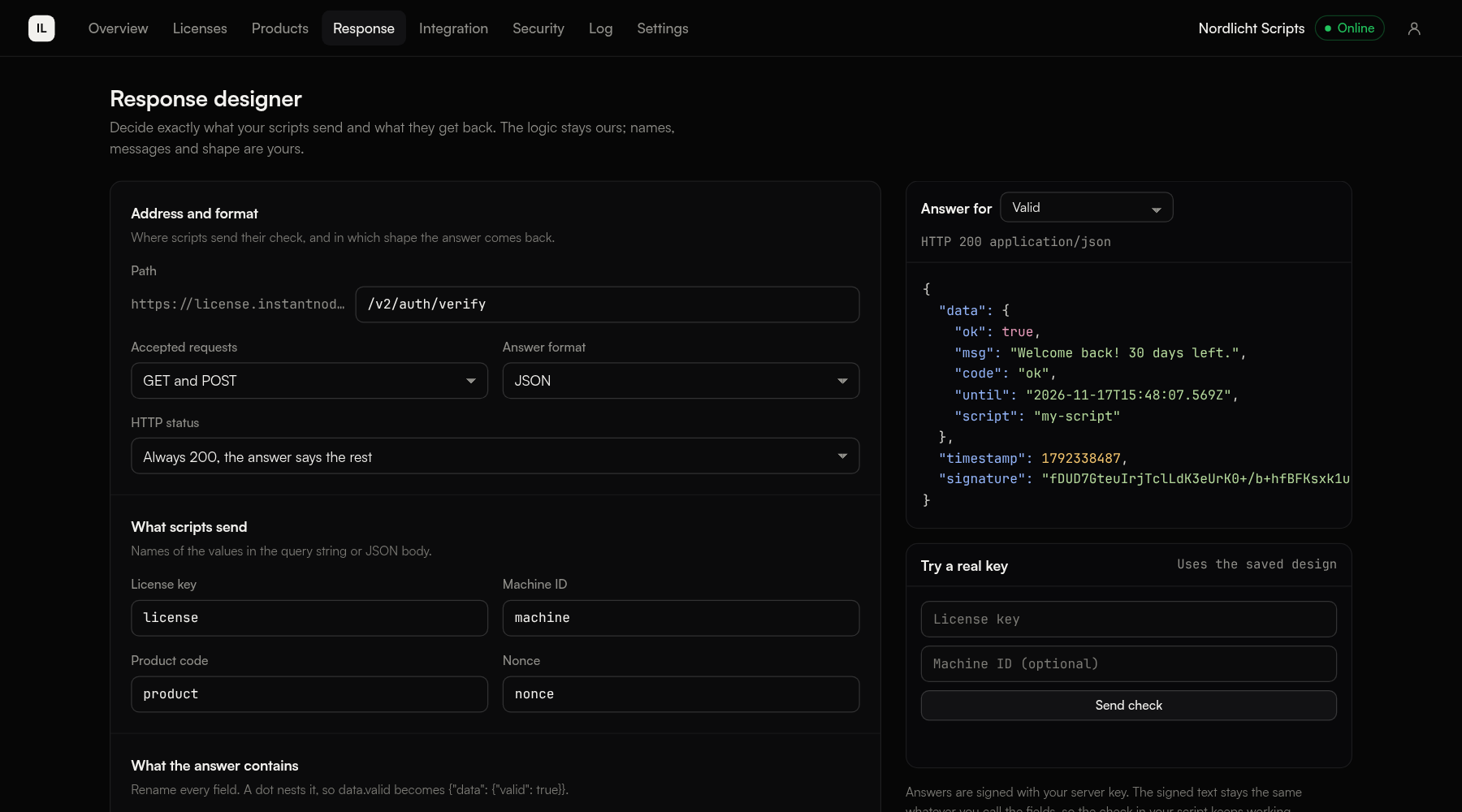Screen dimensions: 1462x812
Task: Open the Integration tab
Action: click(453, 28)
